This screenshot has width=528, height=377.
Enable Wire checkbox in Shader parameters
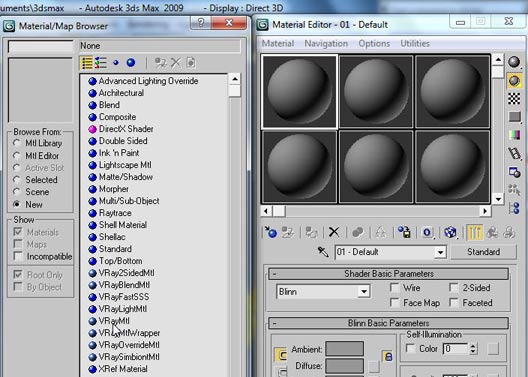[395, 288]
